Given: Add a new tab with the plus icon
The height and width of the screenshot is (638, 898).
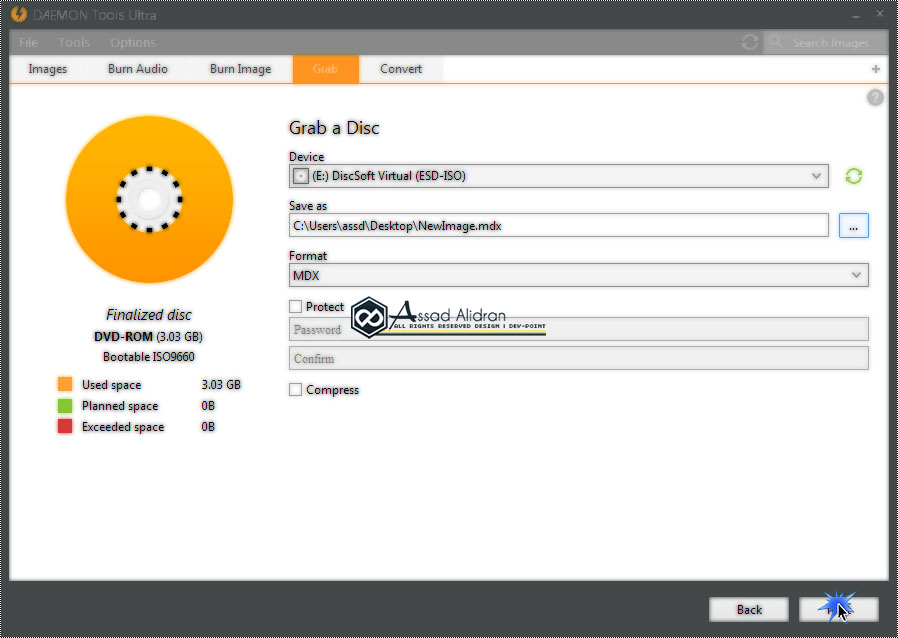Looking at the screenshot, I should pos(876,69).
